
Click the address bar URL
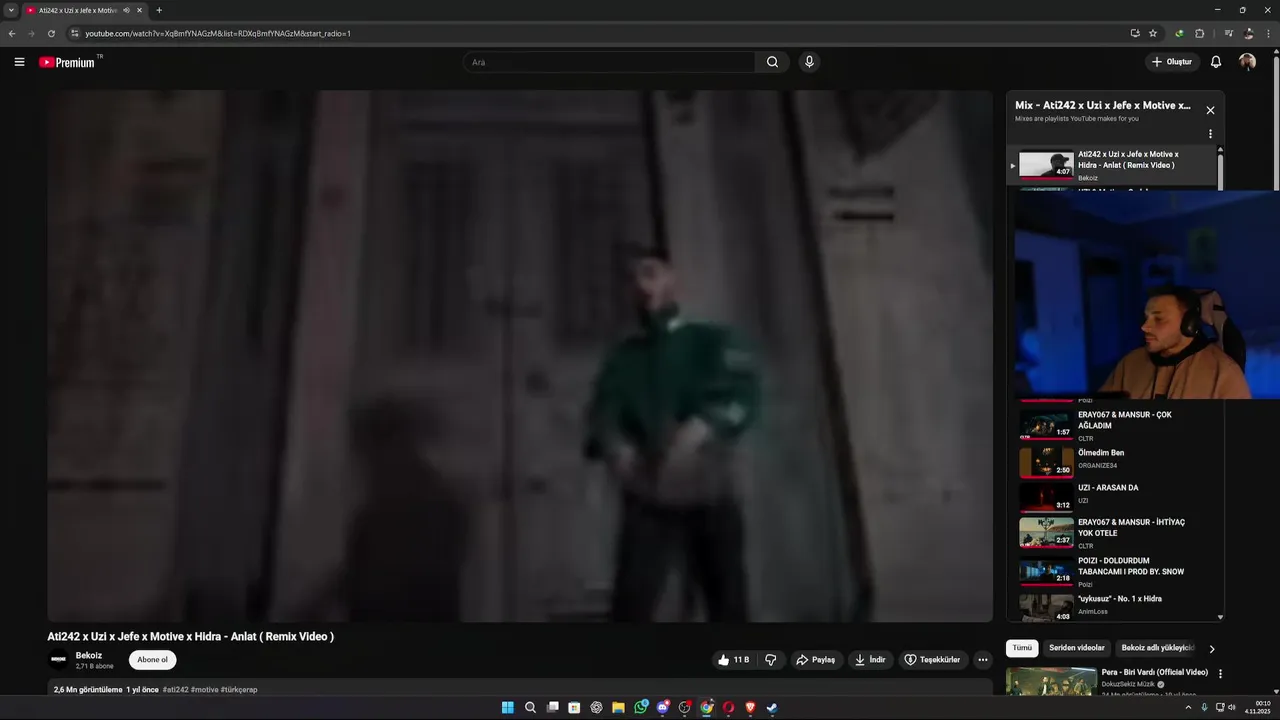[x=218, y=33]
